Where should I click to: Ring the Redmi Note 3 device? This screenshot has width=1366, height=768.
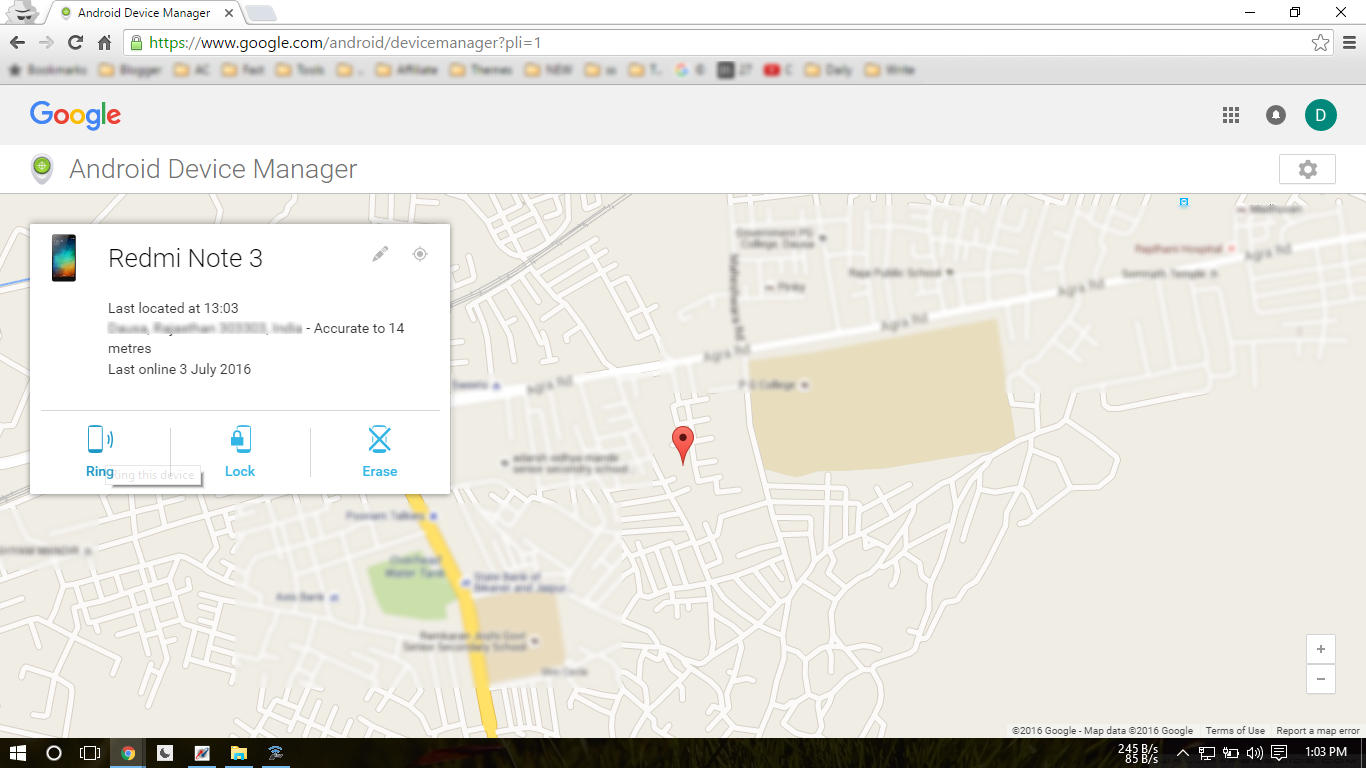click(x=100, y=451)
